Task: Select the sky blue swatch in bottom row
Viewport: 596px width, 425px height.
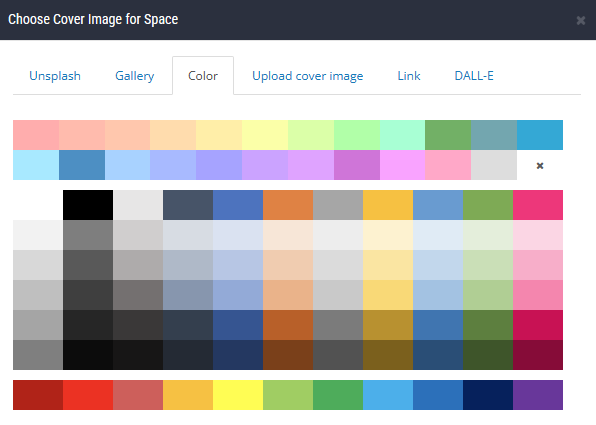Action: coord(388,395)
